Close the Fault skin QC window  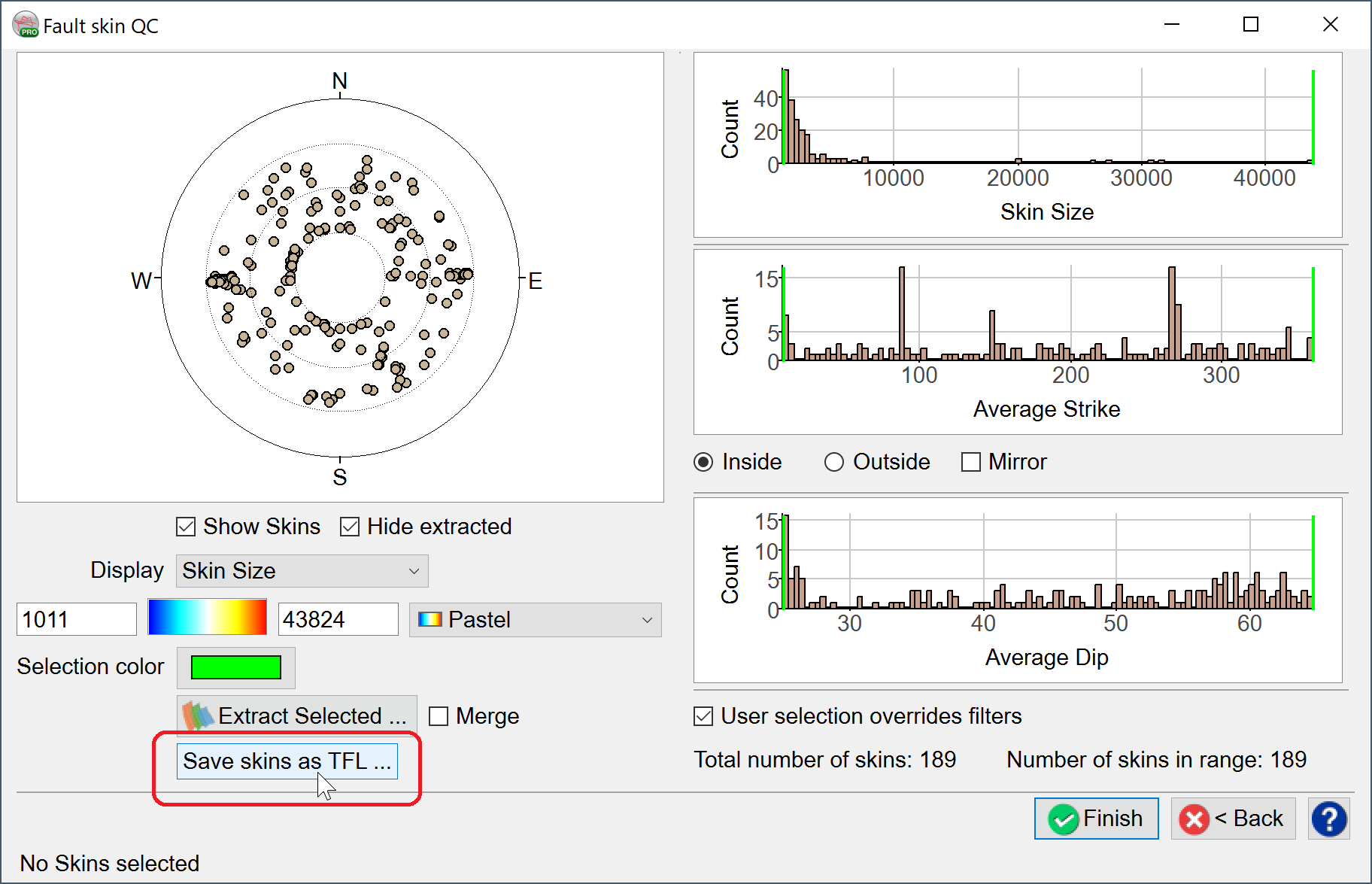[1330, 25]
